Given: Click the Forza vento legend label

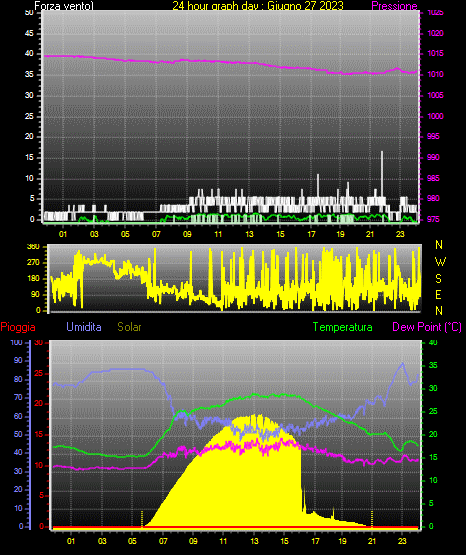Looking at the screenshot, I should 64,6.
